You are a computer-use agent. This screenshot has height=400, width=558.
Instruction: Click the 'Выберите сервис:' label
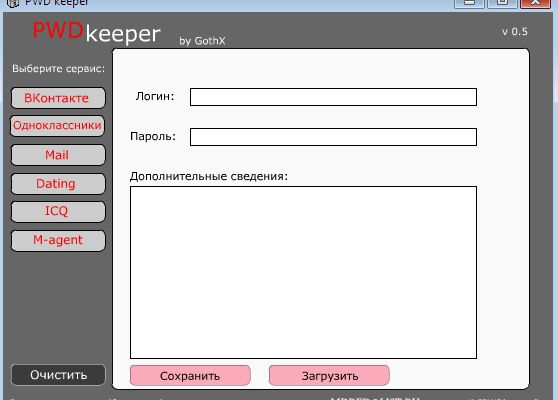tap(59, 68)
